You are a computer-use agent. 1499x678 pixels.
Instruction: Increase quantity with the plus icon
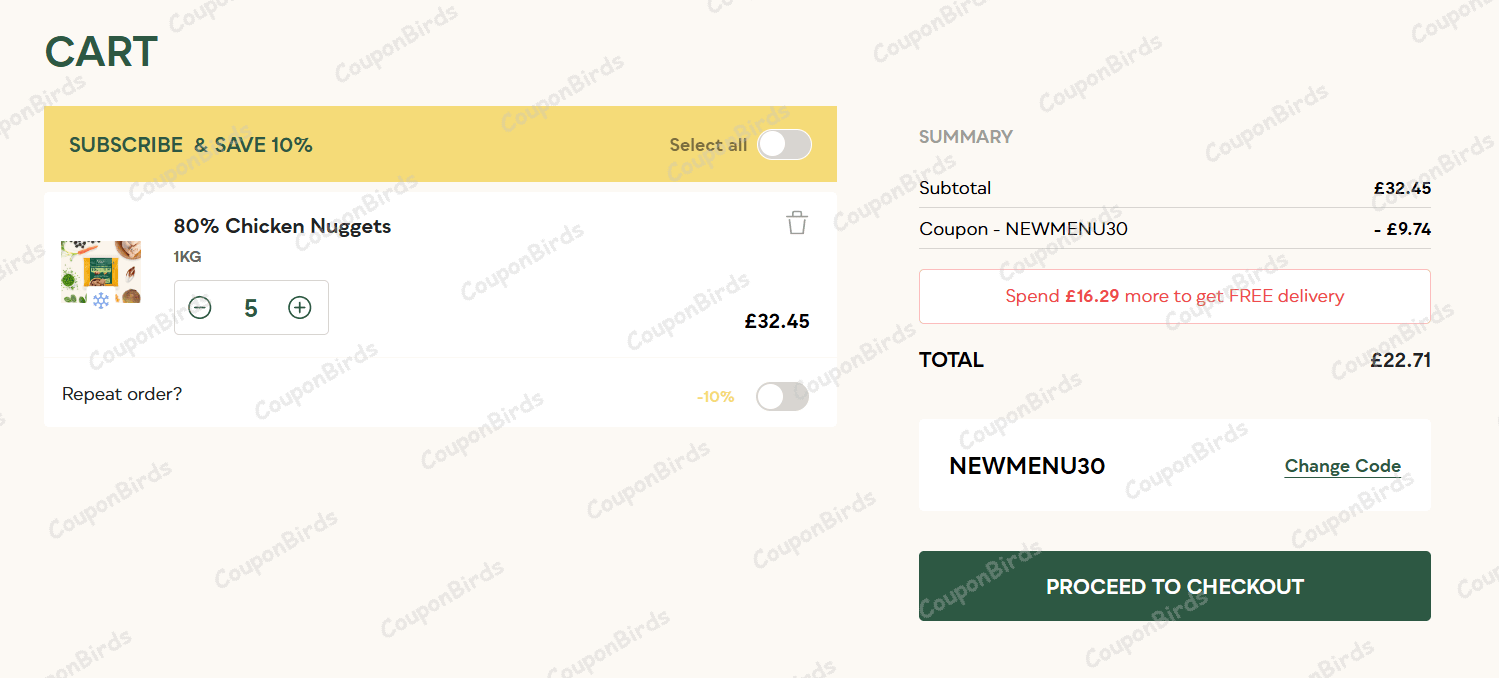click(x=300, y=308)
